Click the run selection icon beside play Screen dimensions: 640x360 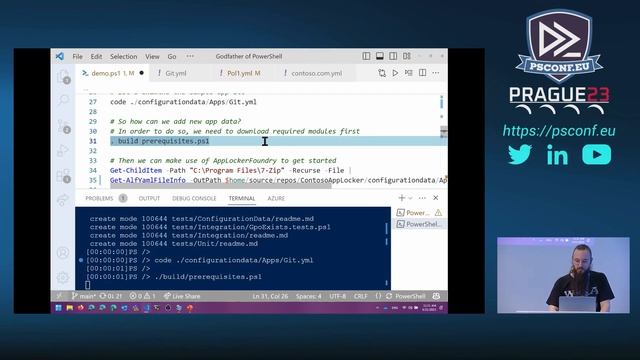[x=409, y=73]
